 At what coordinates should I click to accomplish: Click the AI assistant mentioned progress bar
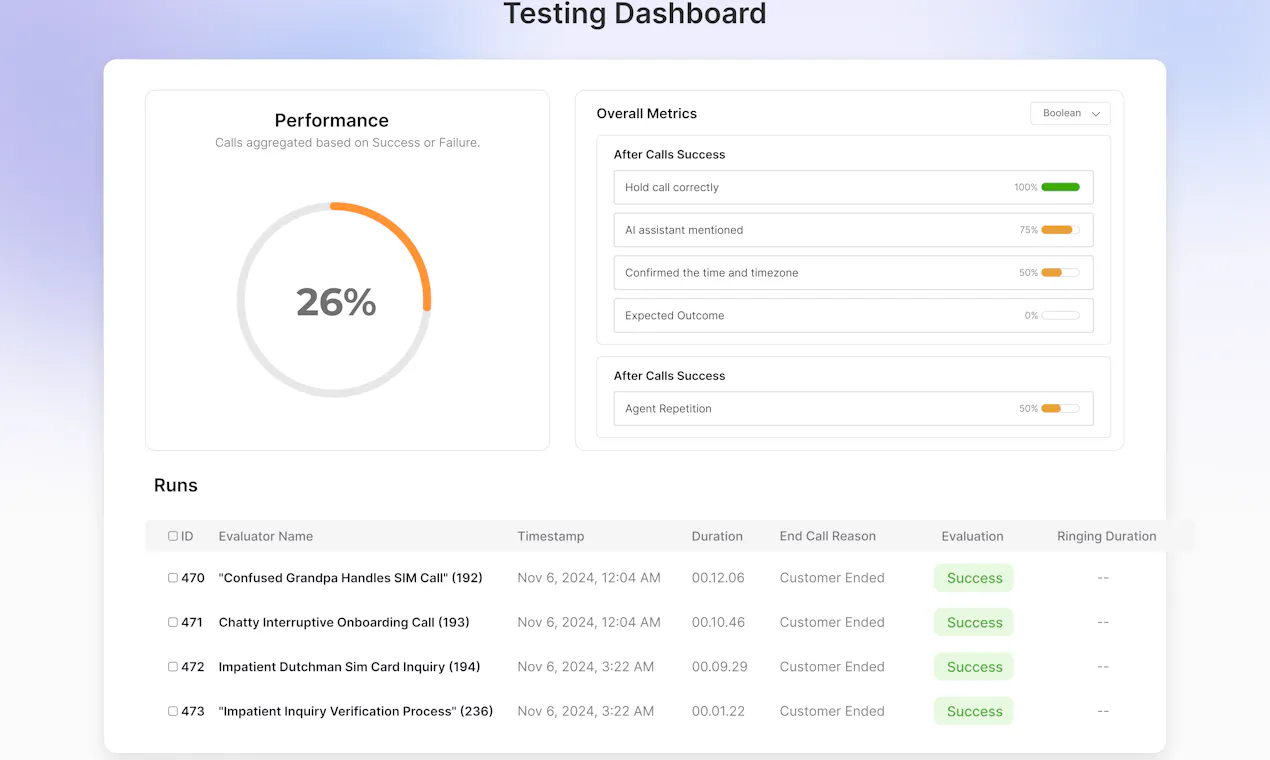coord(1060,230)
